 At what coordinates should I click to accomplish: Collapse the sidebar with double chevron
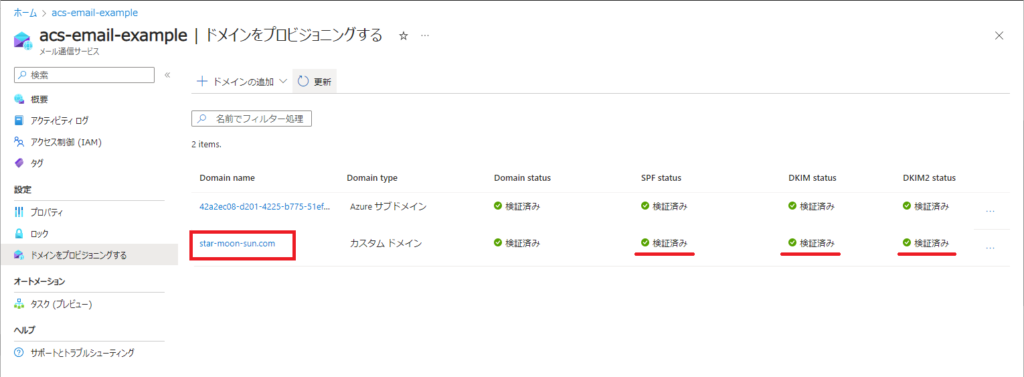pos(167,75)
